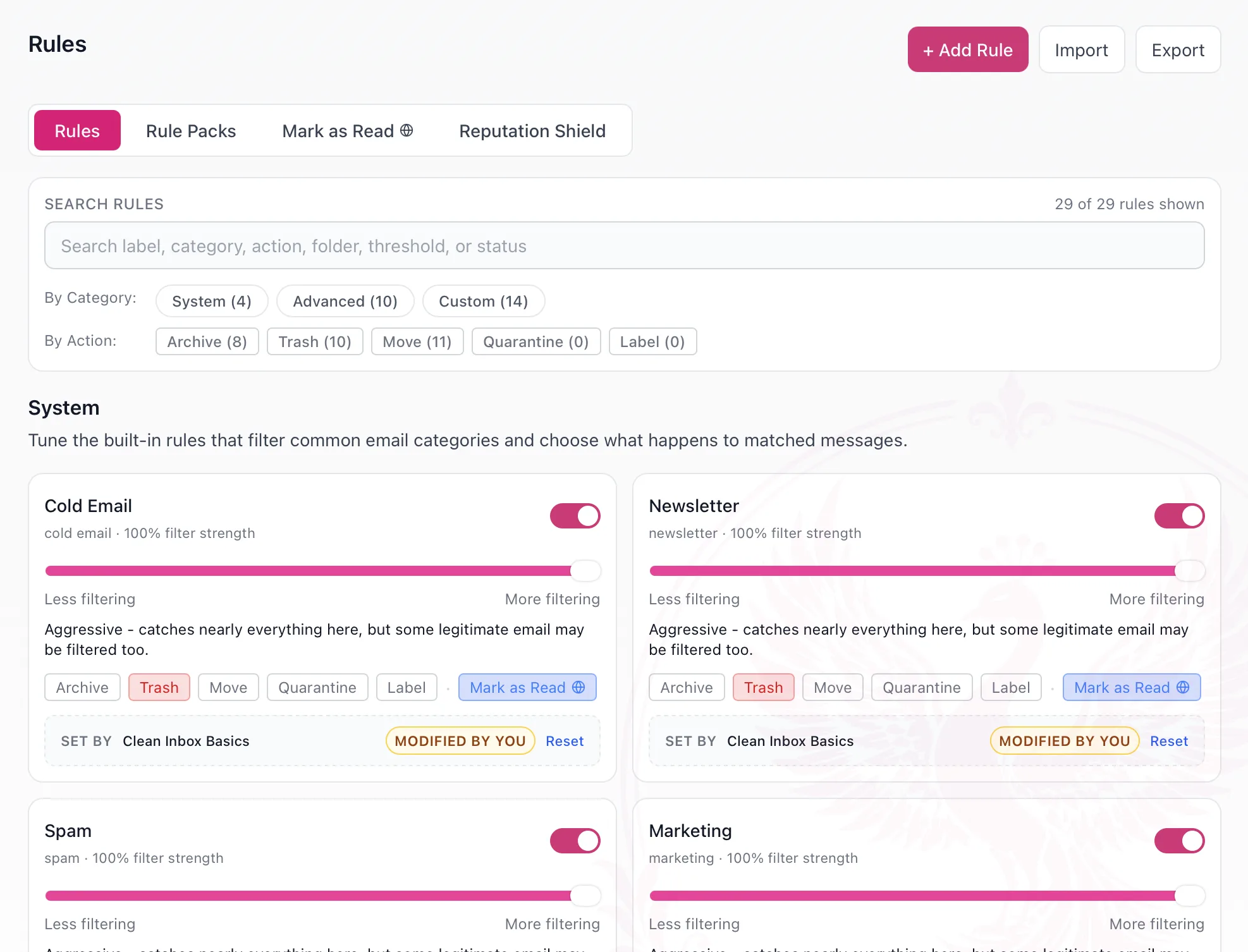Filter by Custom (14) category
The width and height of the screenshot is (1248, 952).
(484, 301)
